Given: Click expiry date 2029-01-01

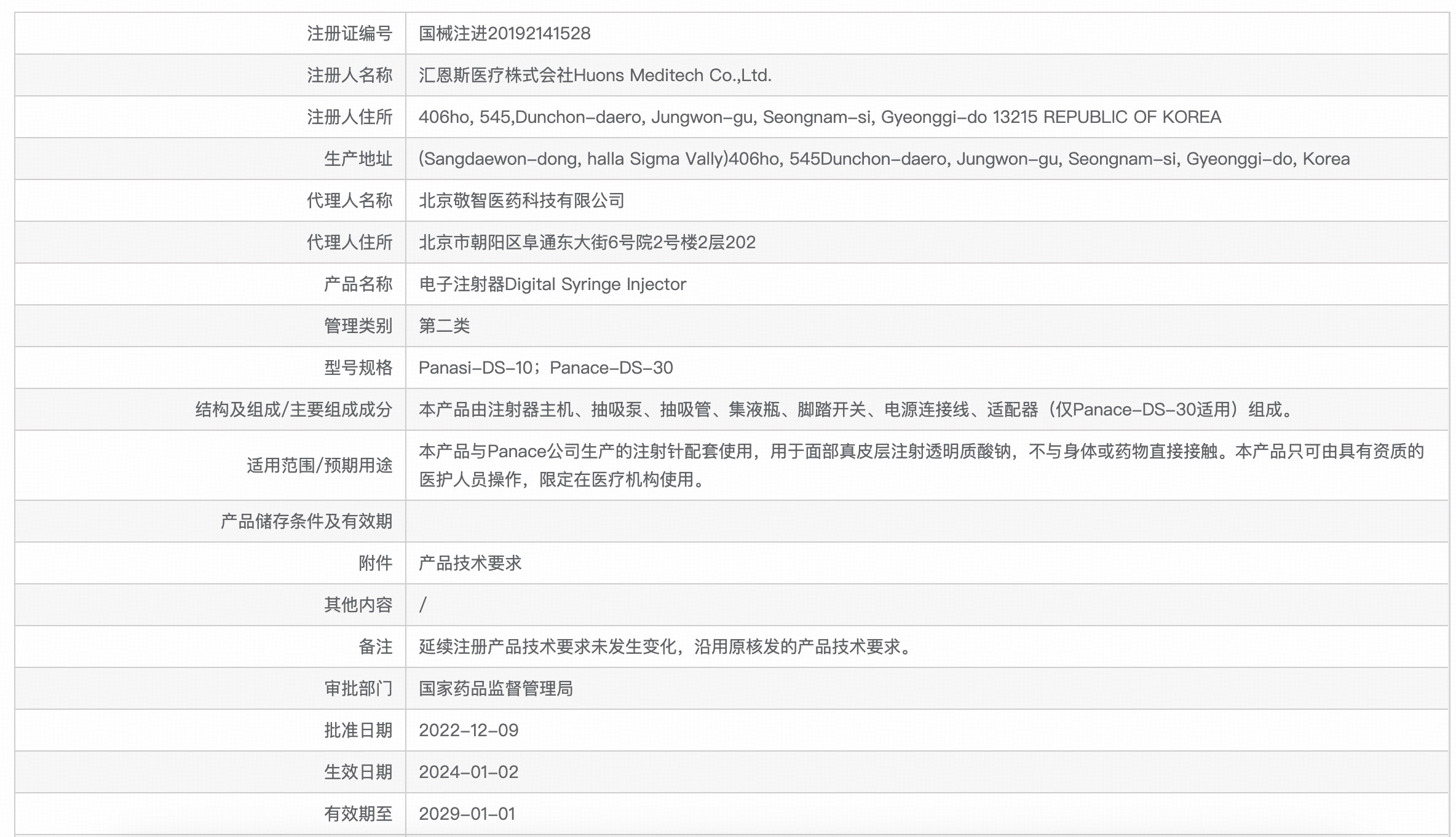Looking at the screenshot, I should point(467,814).
